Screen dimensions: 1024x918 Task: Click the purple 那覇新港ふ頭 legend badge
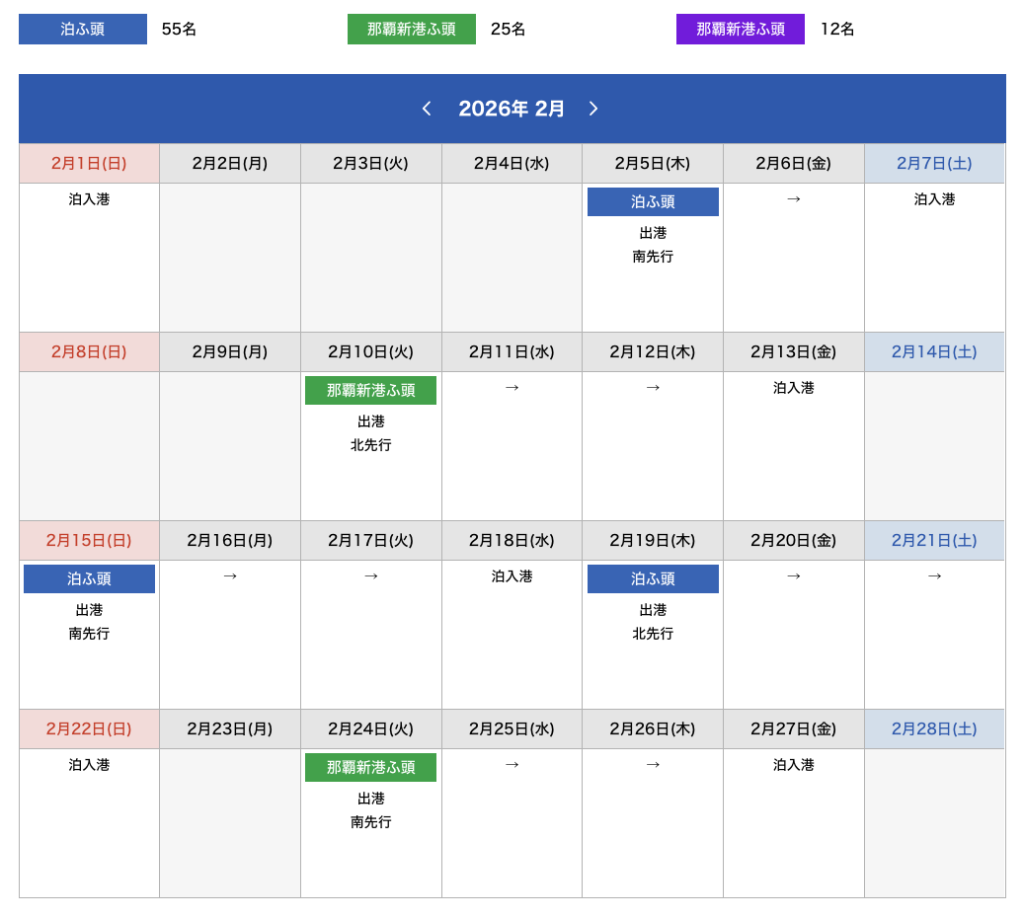[x=740, y=29]
